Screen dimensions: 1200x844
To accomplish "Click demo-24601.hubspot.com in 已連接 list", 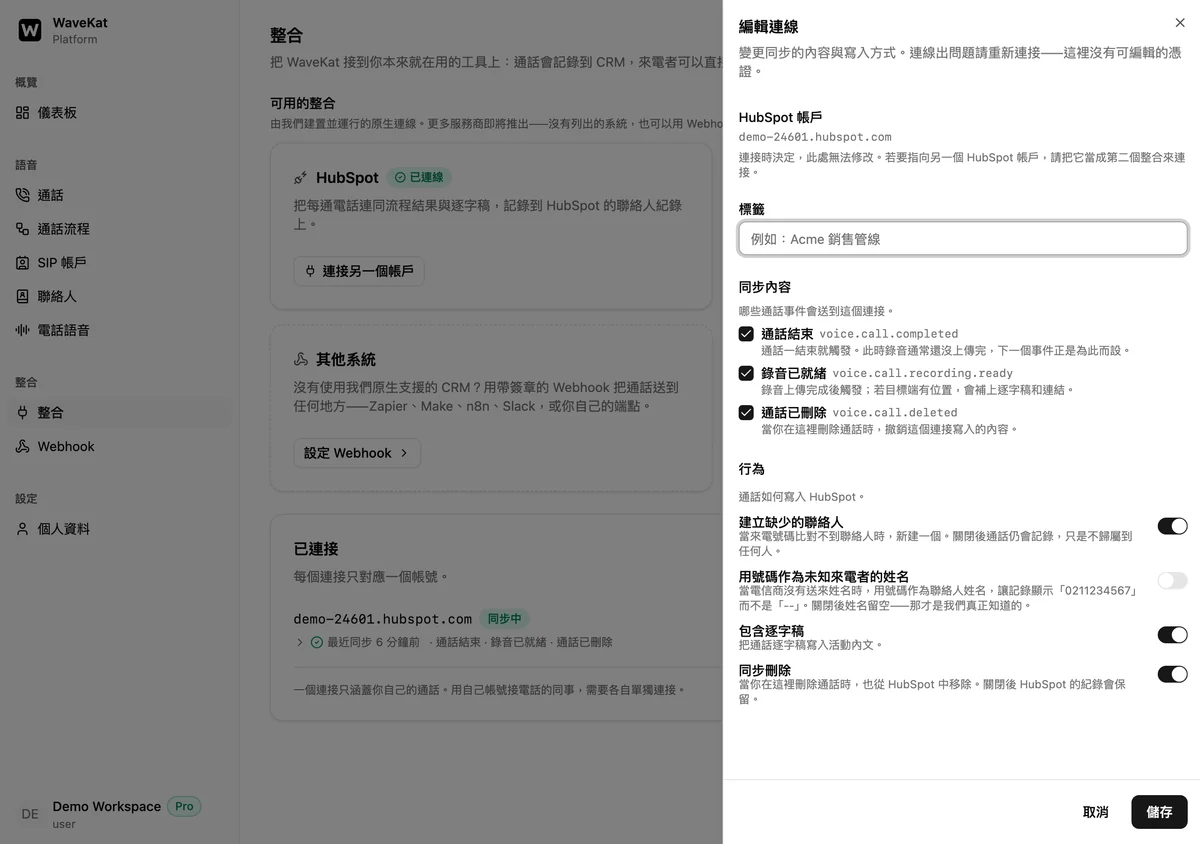I will [x=383, y=619].
